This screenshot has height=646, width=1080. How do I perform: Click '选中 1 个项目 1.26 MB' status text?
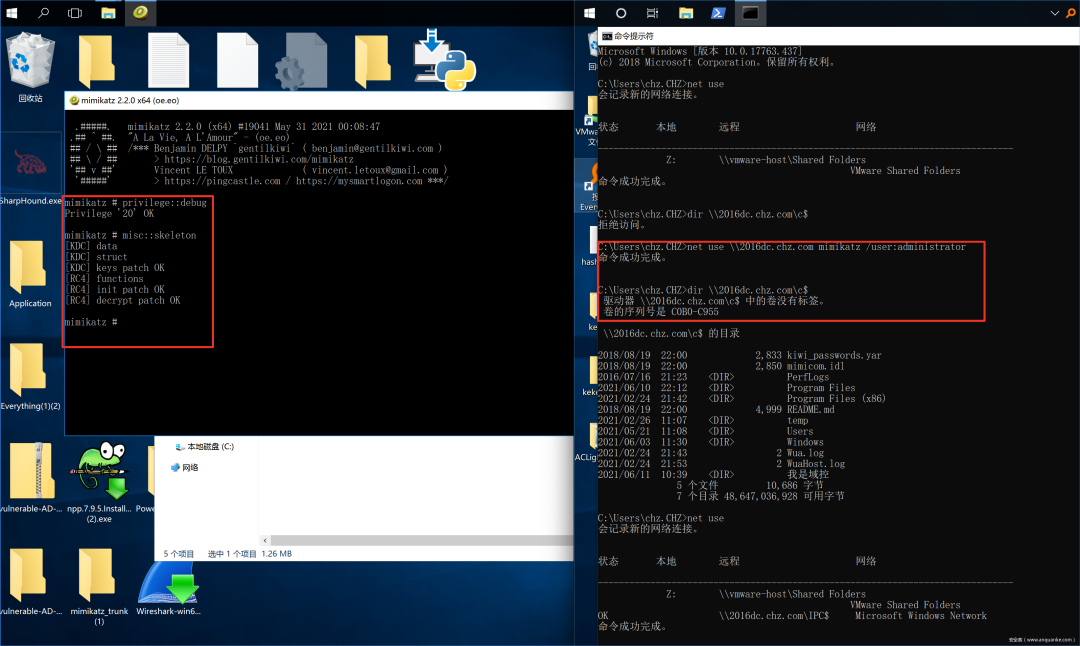pos(250,554)
